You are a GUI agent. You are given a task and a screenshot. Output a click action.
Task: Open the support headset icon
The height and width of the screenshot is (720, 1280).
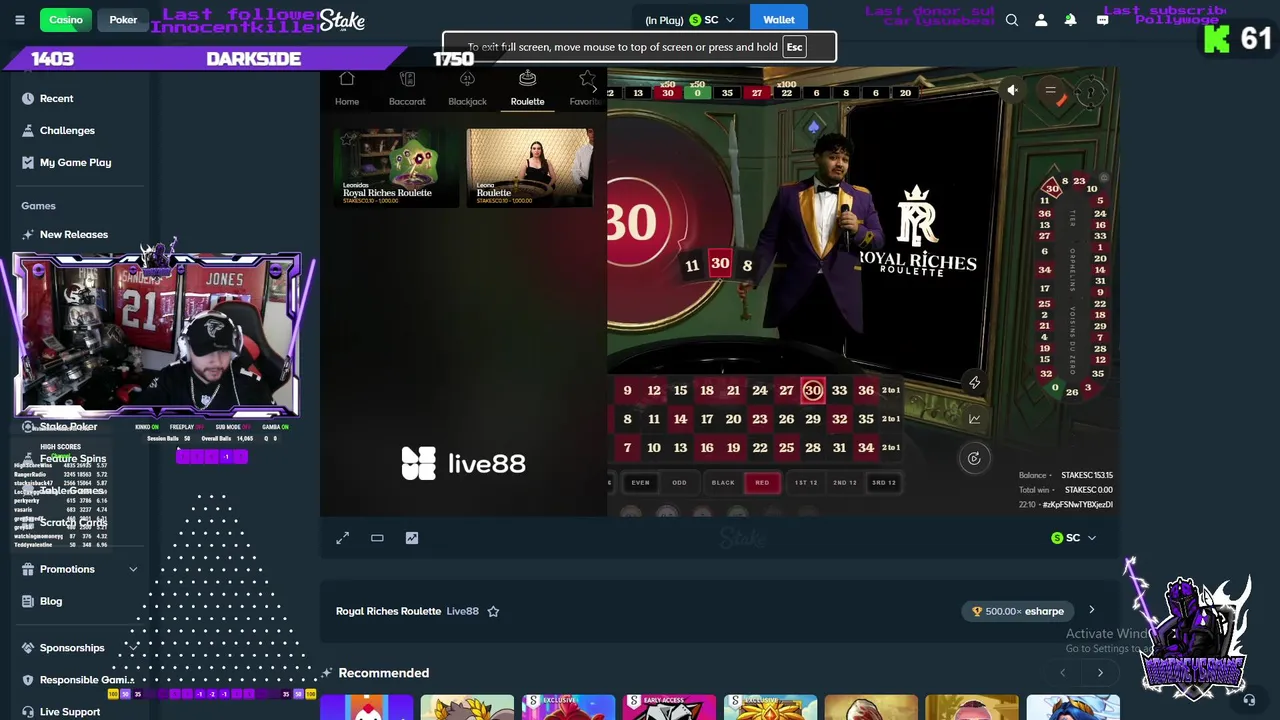tap(1249, 700)
